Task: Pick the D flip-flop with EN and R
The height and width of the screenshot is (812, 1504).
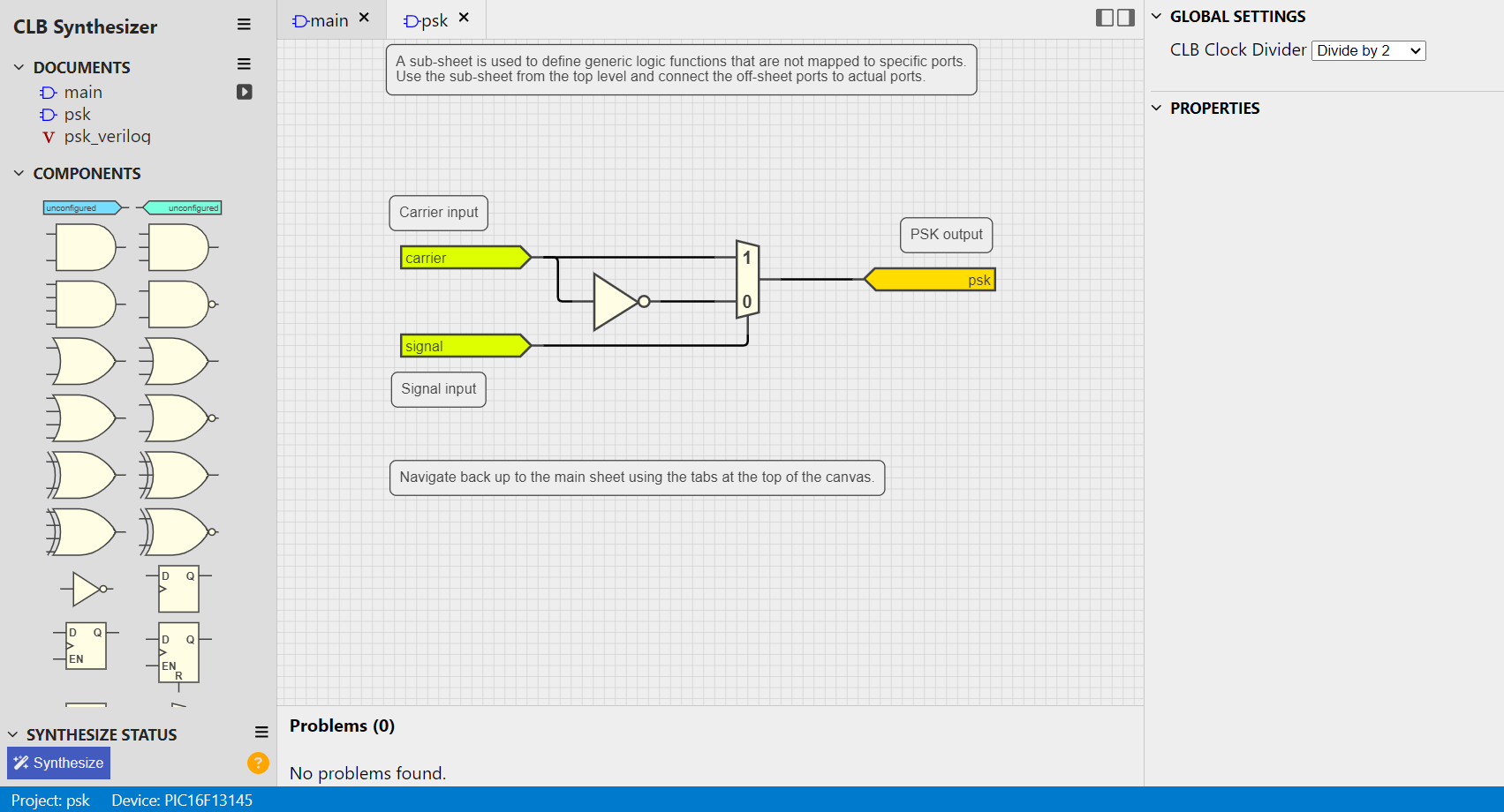Action: (x=179, y=653)
